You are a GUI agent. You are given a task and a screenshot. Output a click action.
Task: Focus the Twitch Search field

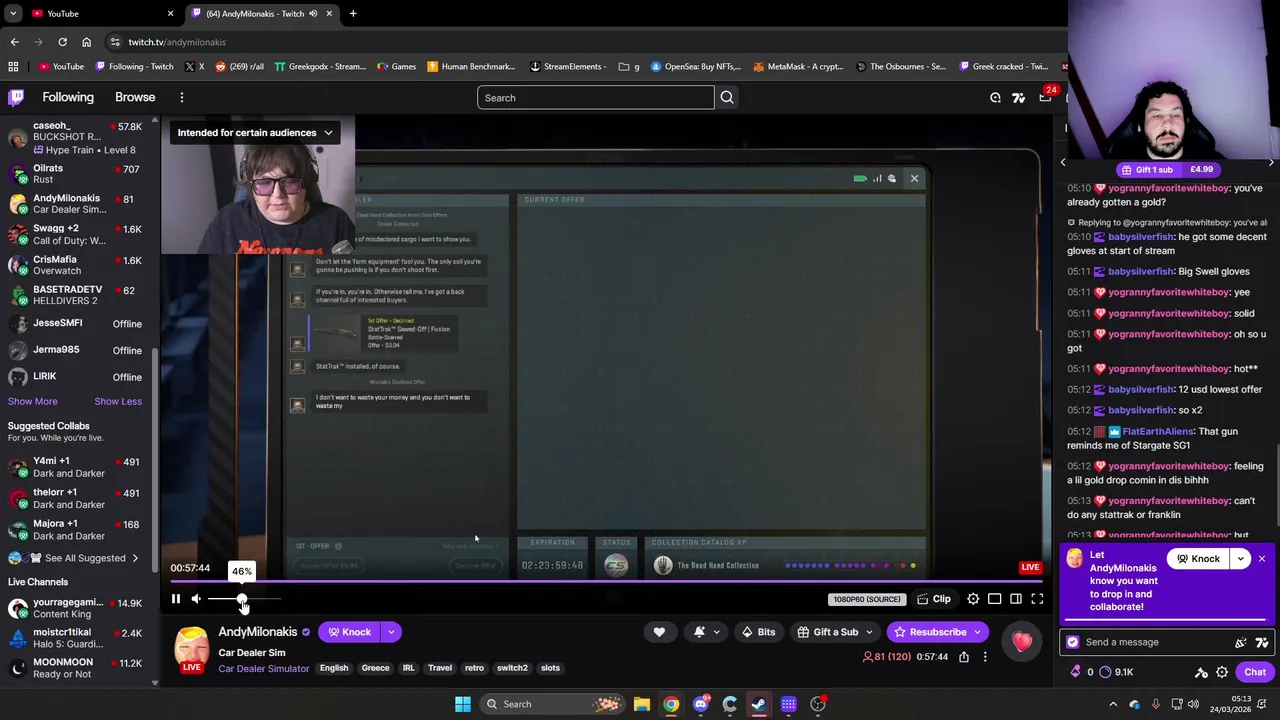pos(596,98)
